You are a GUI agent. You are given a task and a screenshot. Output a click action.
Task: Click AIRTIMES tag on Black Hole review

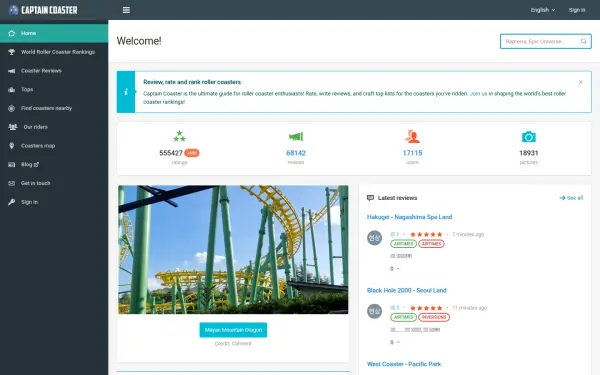(403, 317)
